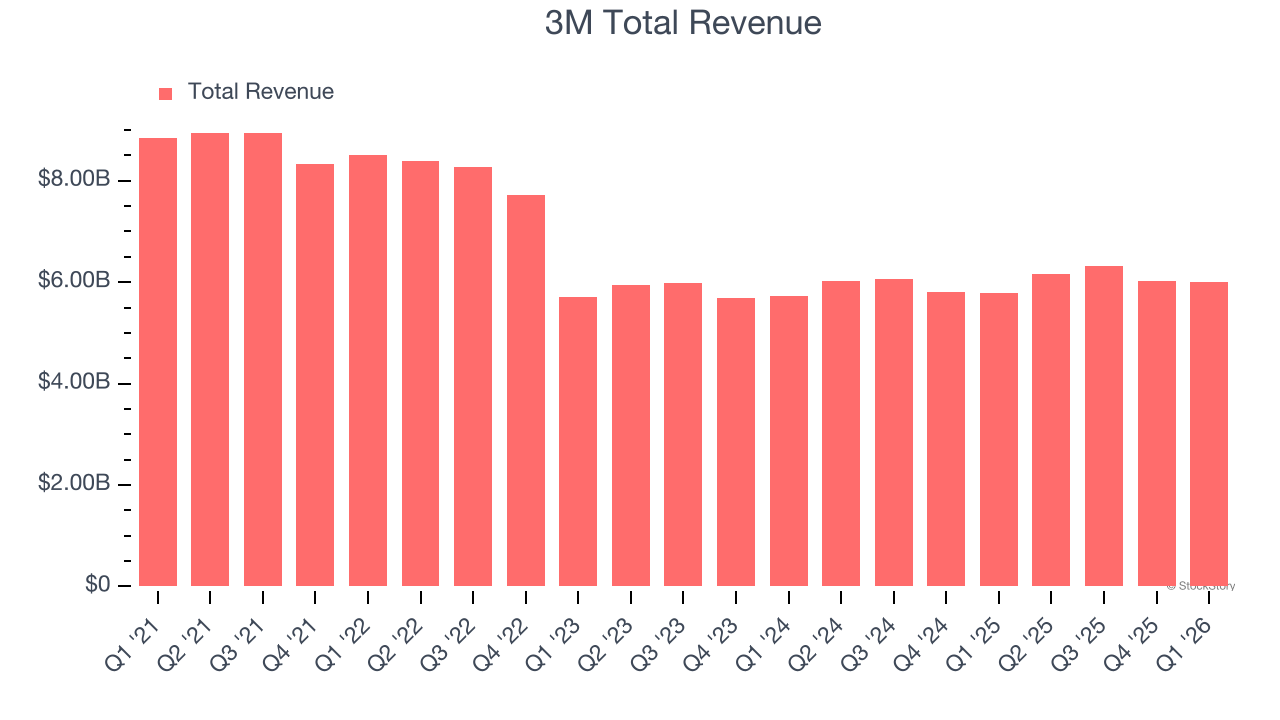Viewport: 1280px width, 720px height.
Task: Select the Q3 '24 revenue bar
Action: click(894, 432)
